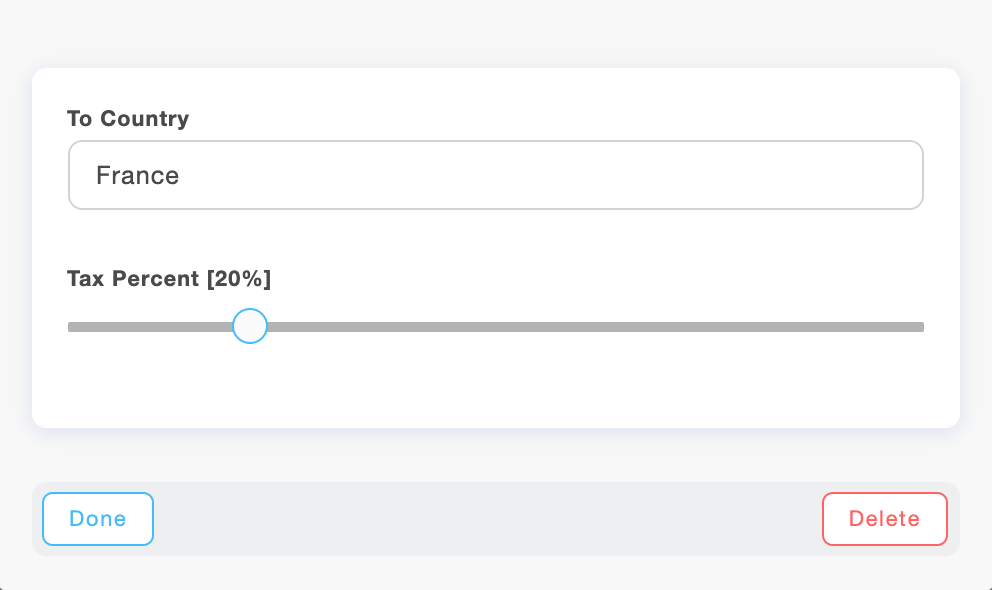Click the 'To Country' label text
This screenshot has width=992, height=590.
pos(127,119)
